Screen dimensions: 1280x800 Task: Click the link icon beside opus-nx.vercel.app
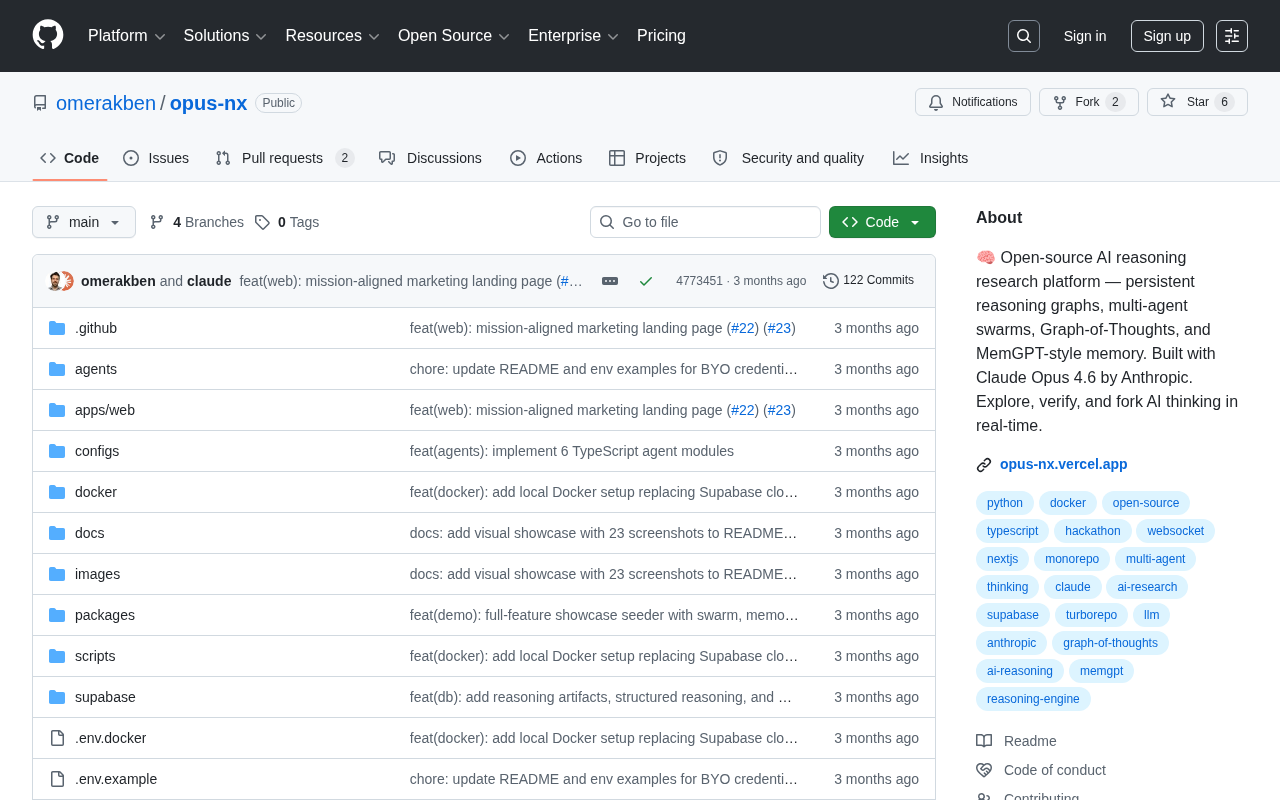point(984,465)
